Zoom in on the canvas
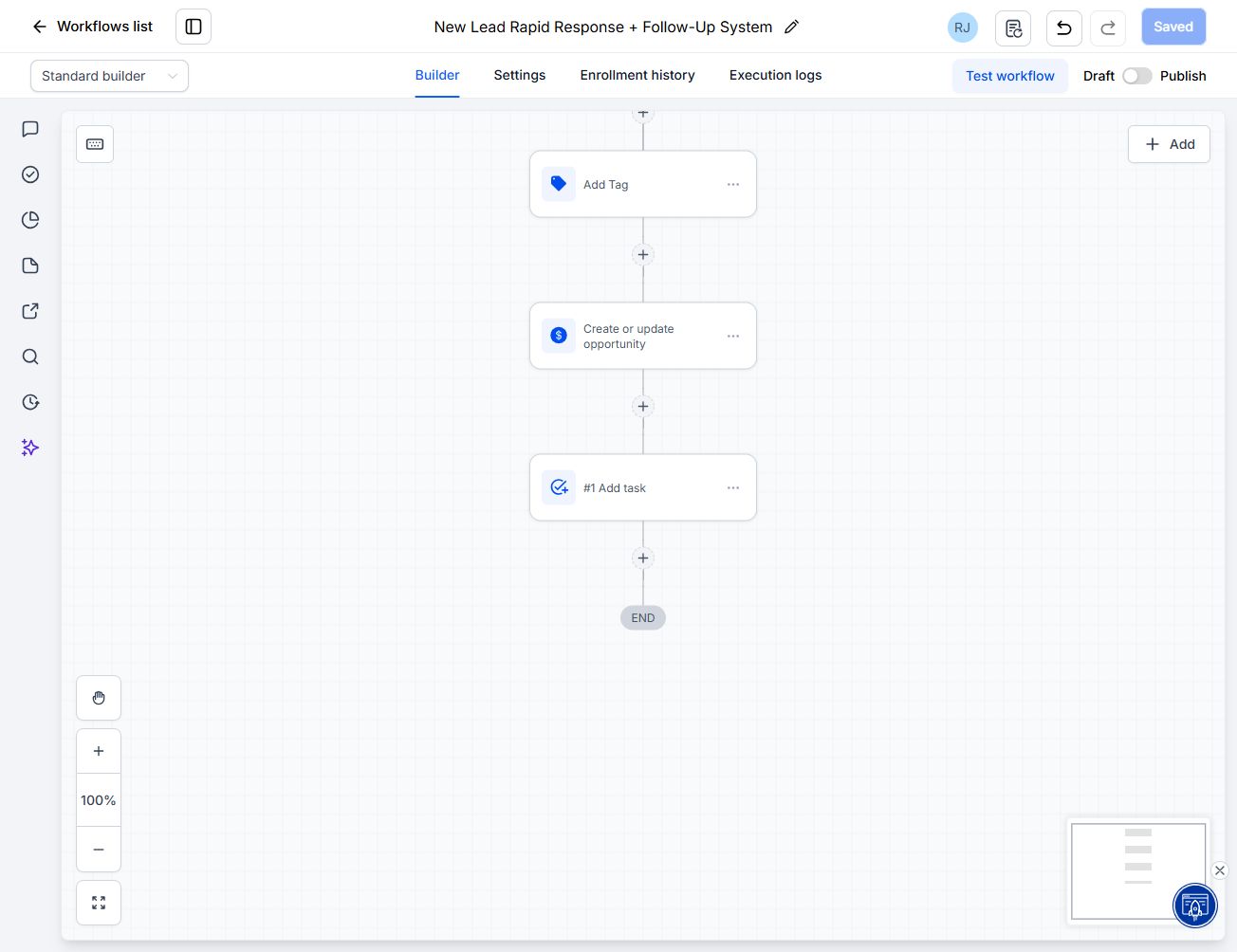The image size is (1237, 952). tap(99, 751)
